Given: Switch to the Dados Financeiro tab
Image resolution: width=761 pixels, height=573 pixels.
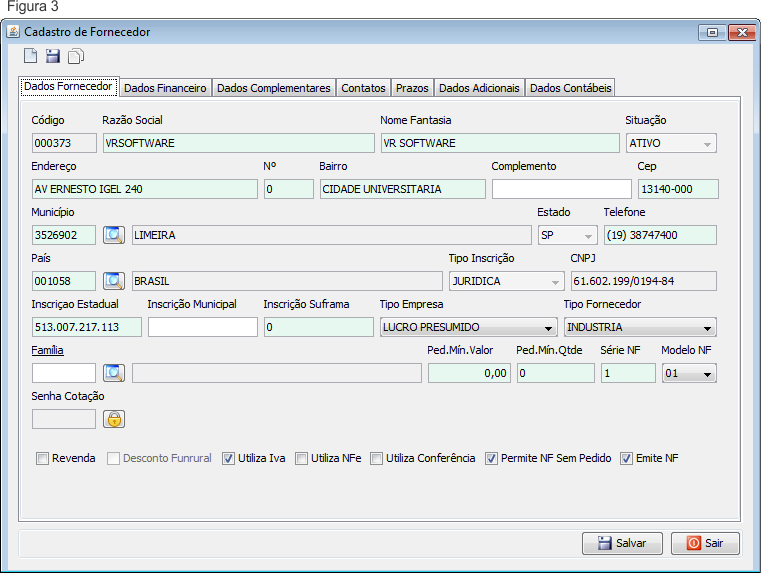Looking at the screenshot, I should 165,88.
